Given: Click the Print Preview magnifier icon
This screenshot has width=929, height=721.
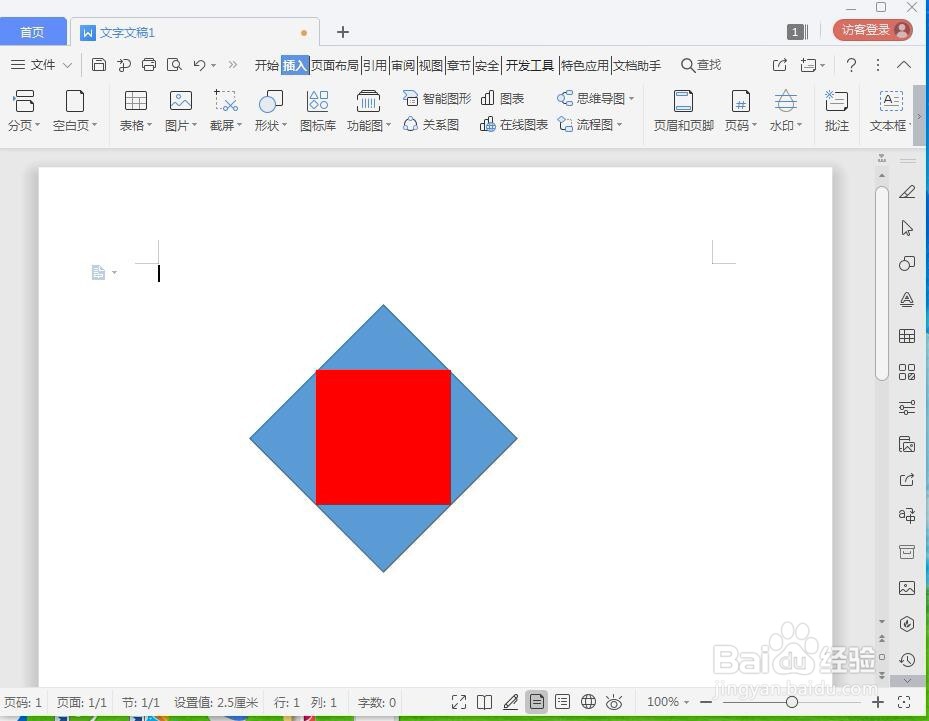Looking at the screenshot, I should (x=174, y=65).
